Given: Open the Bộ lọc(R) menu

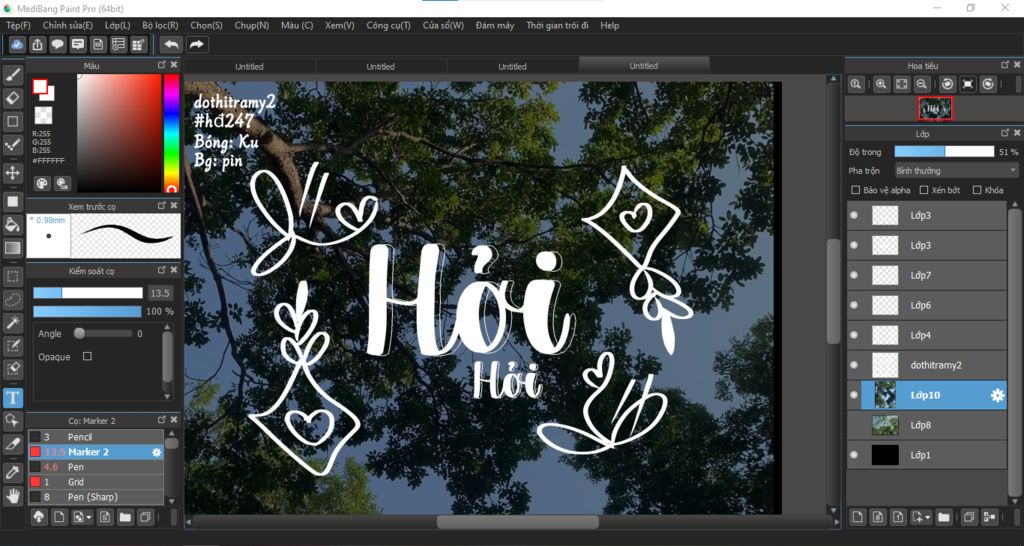Looking at the screenshot, I should (x=160, y=25).
